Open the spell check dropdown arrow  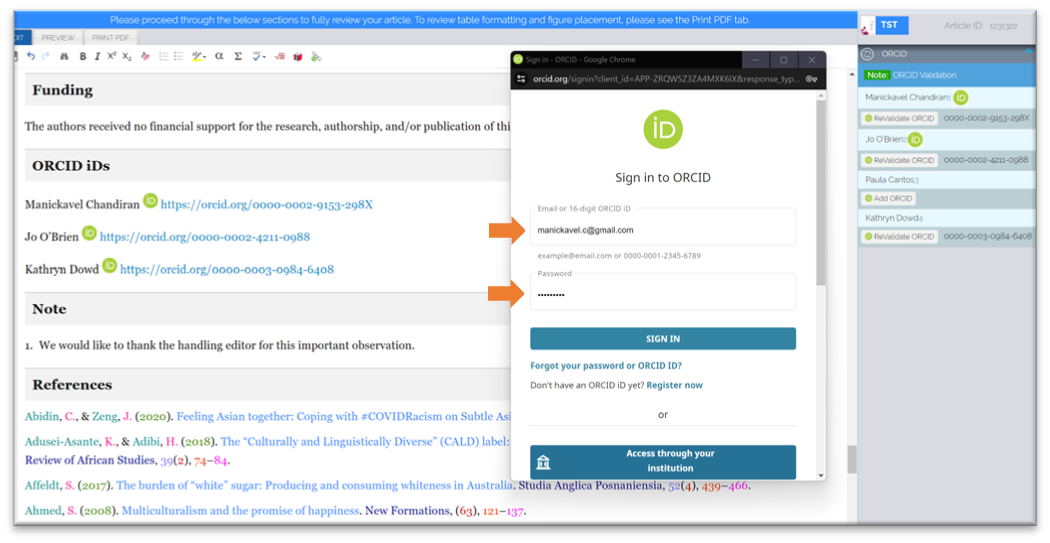tap(264, 57)
